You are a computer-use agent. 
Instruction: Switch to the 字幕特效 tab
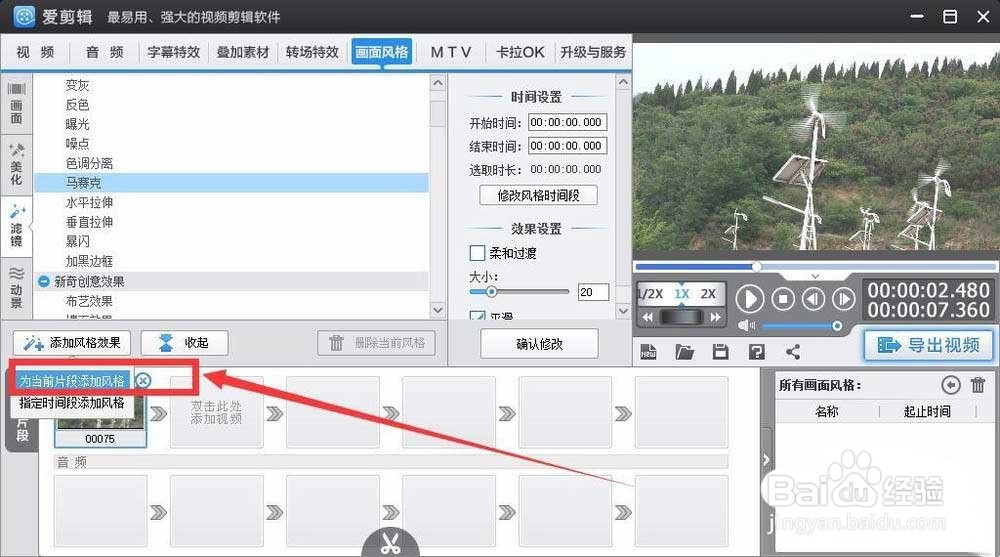(x=173, y=52)
